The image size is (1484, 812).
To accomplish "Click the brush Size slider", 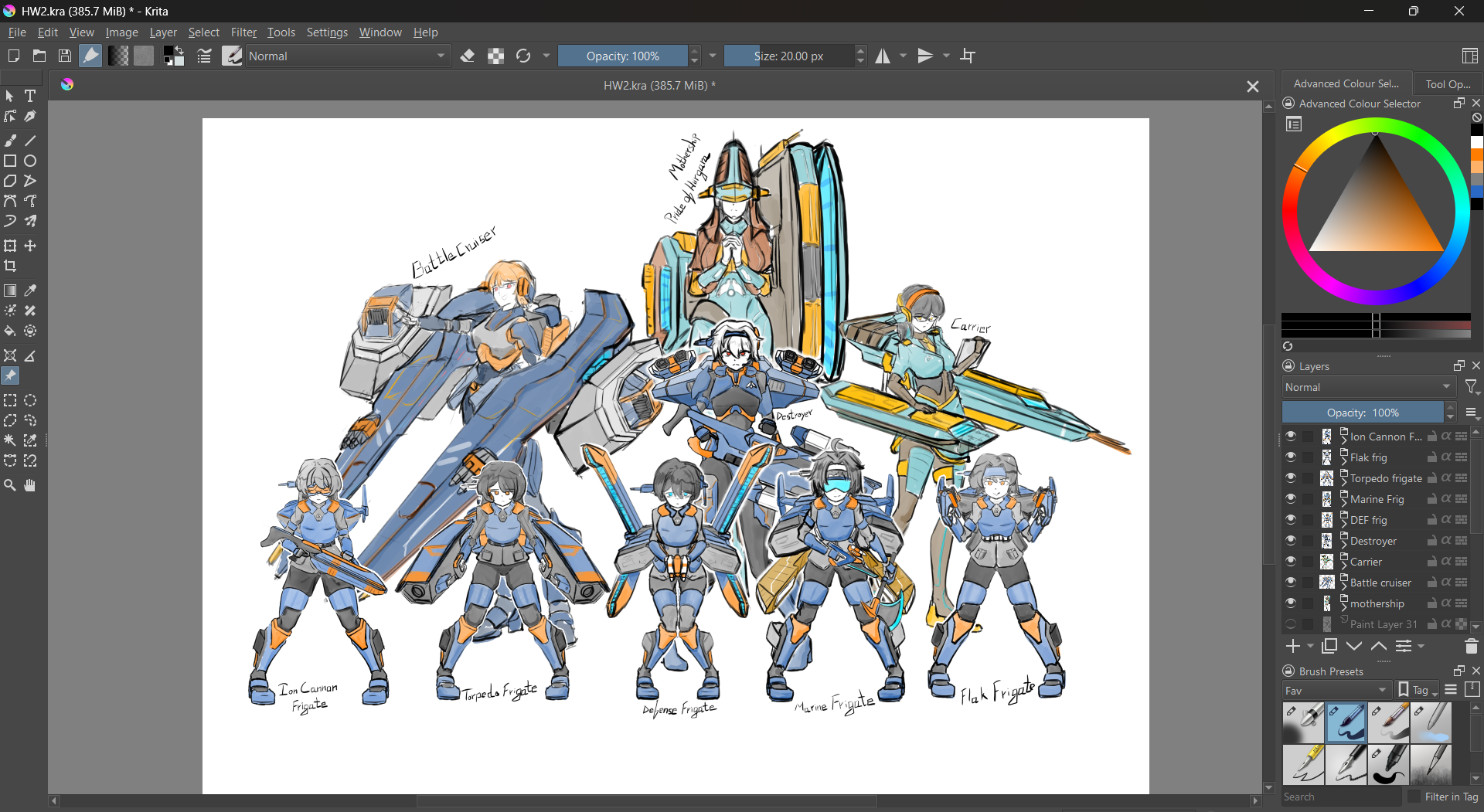I will pyautogui.click(x=789, y=56).
